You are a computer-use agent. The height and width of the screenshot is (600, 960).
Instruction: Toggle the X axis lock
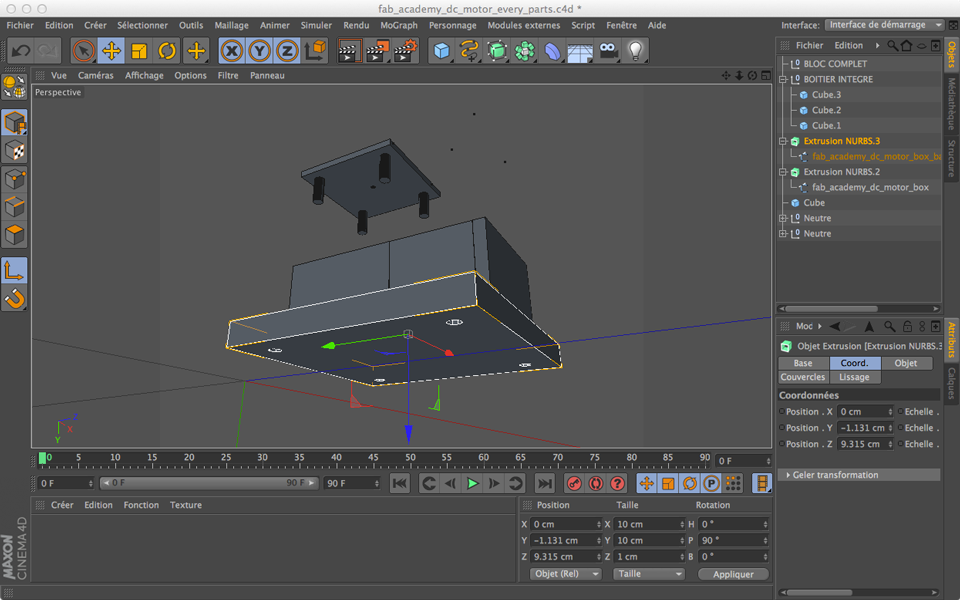232,50
